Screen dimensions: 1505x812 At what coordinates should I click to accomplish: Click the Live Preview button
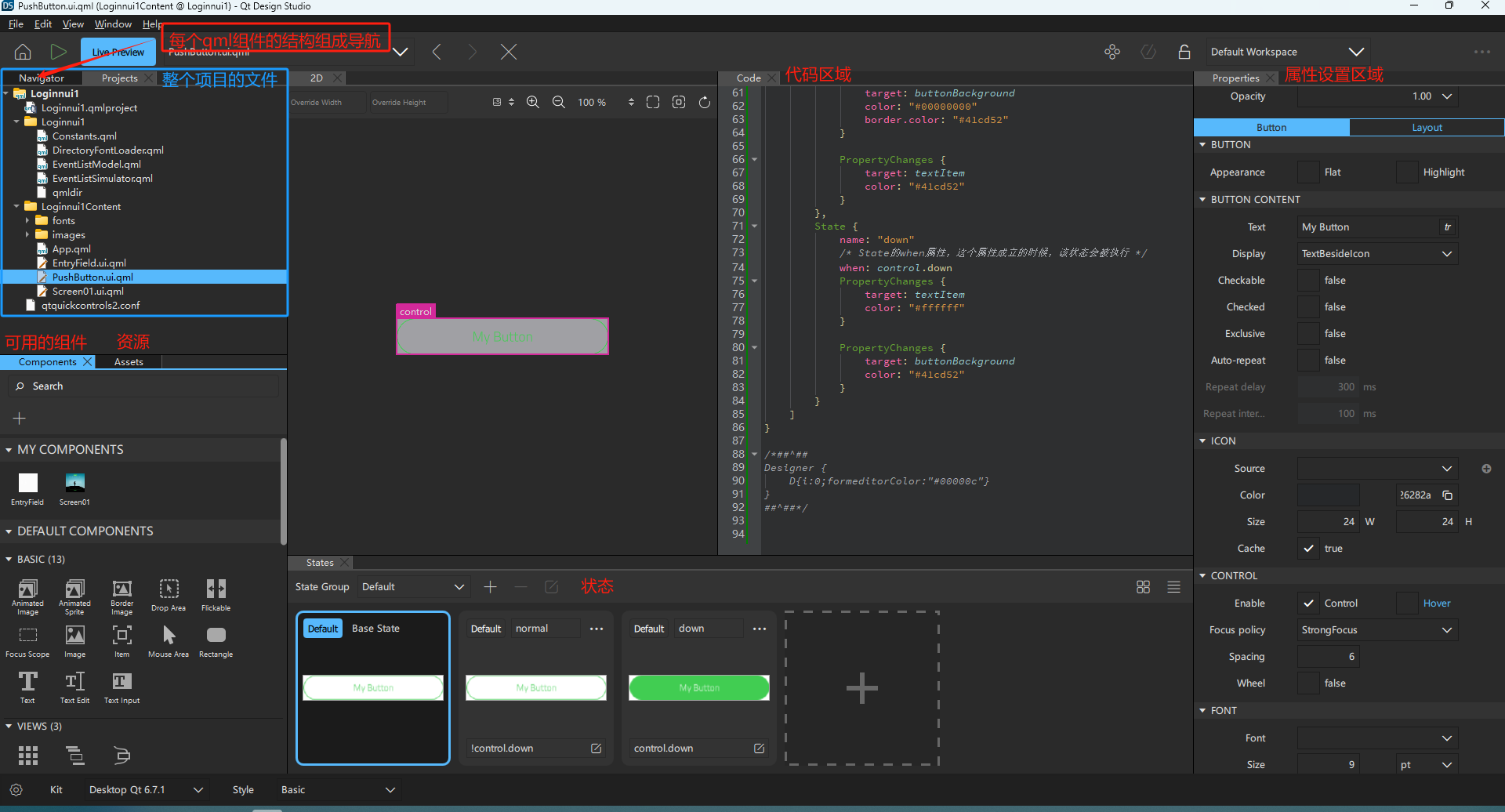coord(118,53)
